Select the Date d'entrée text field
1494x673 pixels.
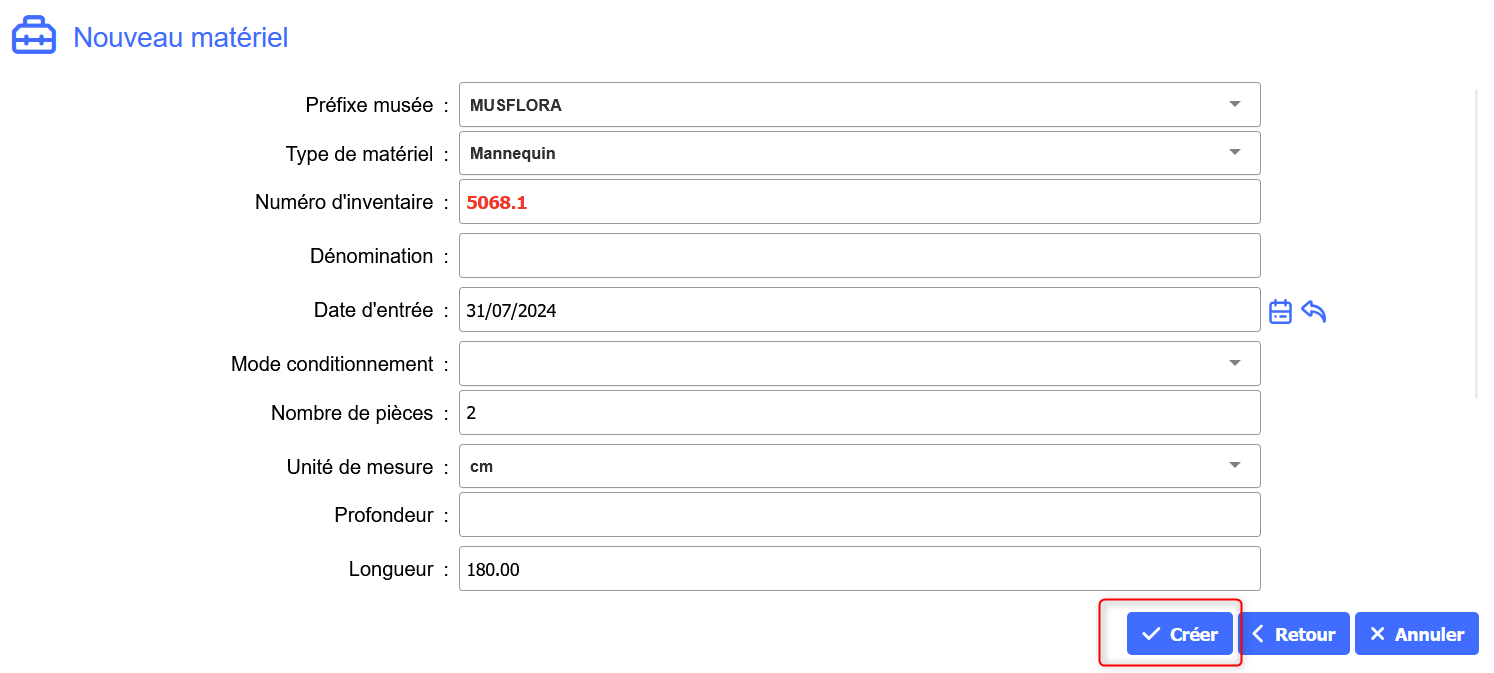[858, 310]
